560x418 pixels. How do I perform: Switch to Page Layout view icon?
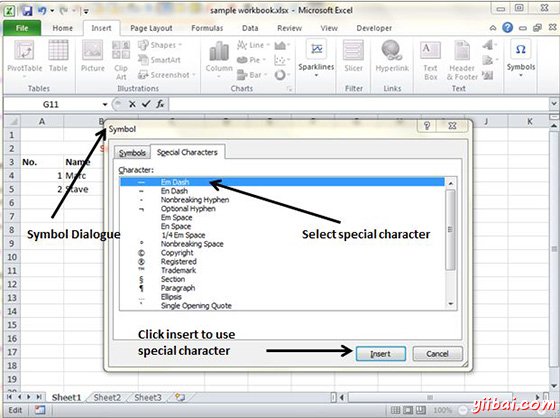click(x=408, y=410)
